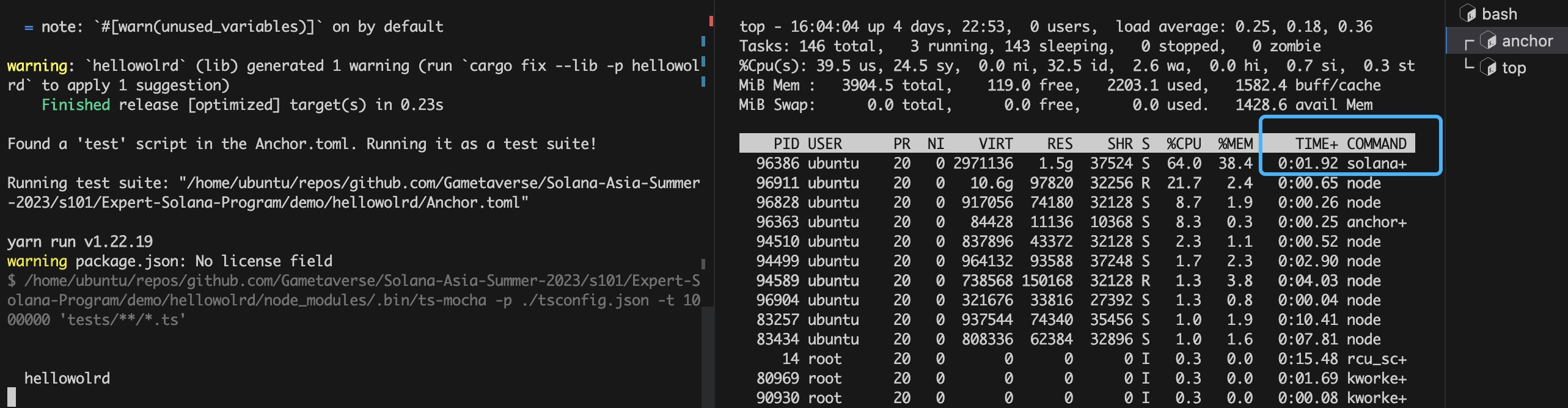Screen dimensions: 1568x408
Task: Focus the terminal cursor below hellowolrd
Action: point(12,397)
